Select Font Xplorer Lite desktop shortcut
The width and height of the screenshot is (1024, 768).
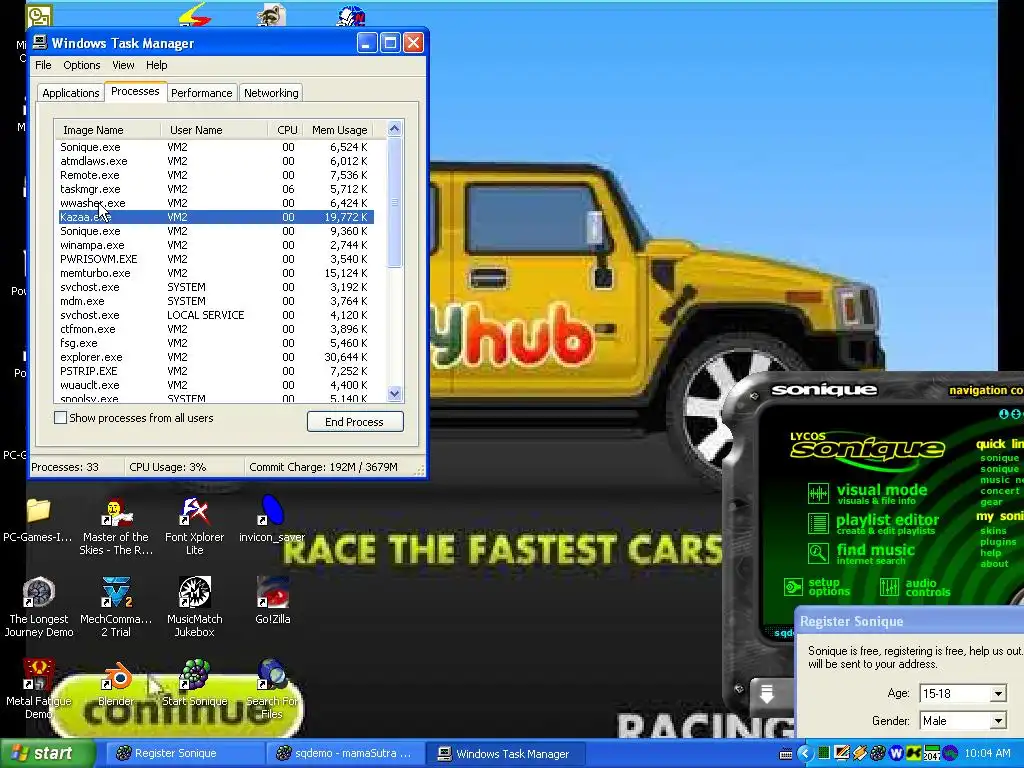tap(195, 526)
